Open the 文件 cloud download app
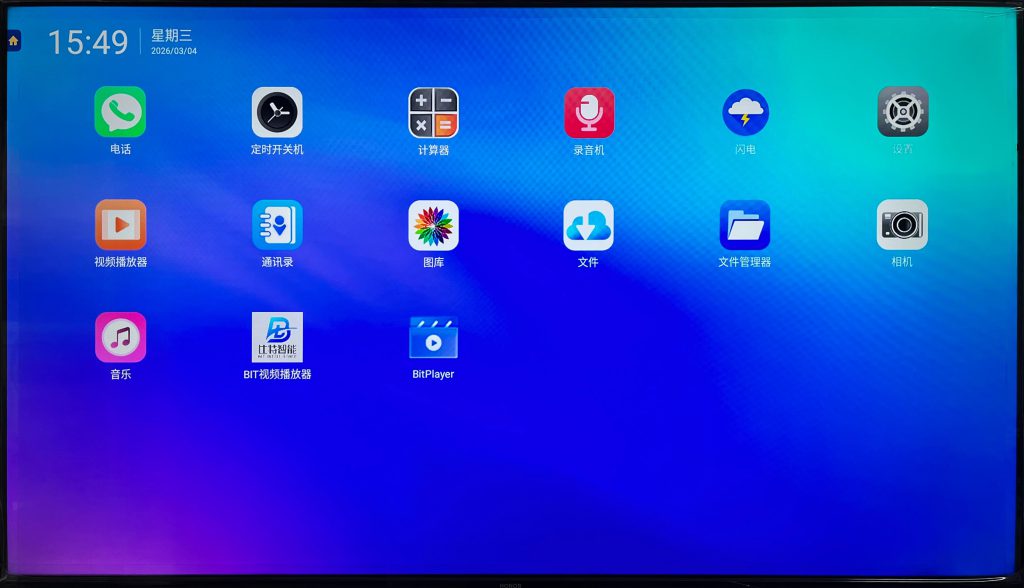The image size is (1024, 588). click(x=589, y=225)
